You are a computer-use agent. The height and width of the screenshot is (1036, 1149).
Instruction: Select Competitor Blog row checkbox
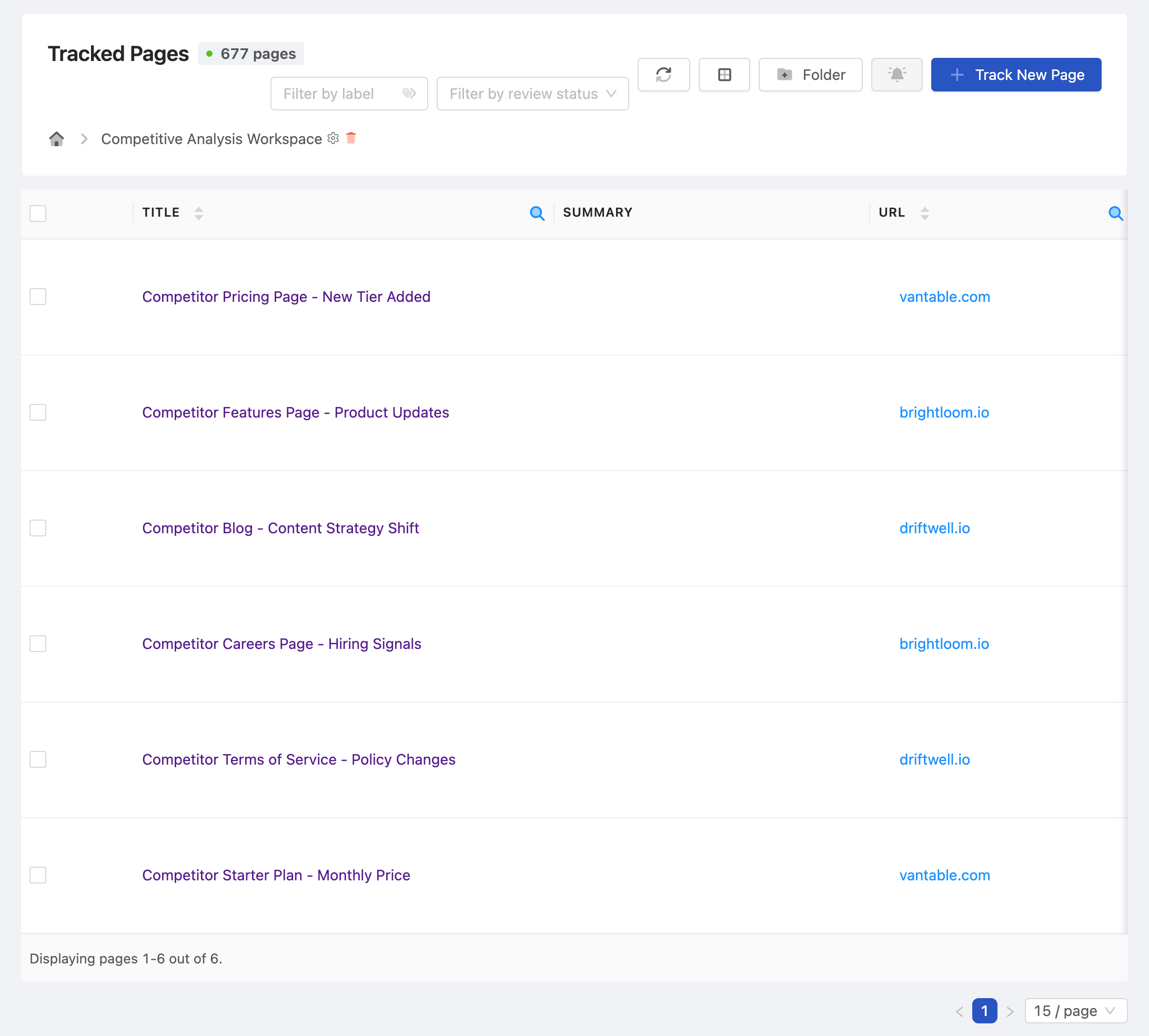38,527
